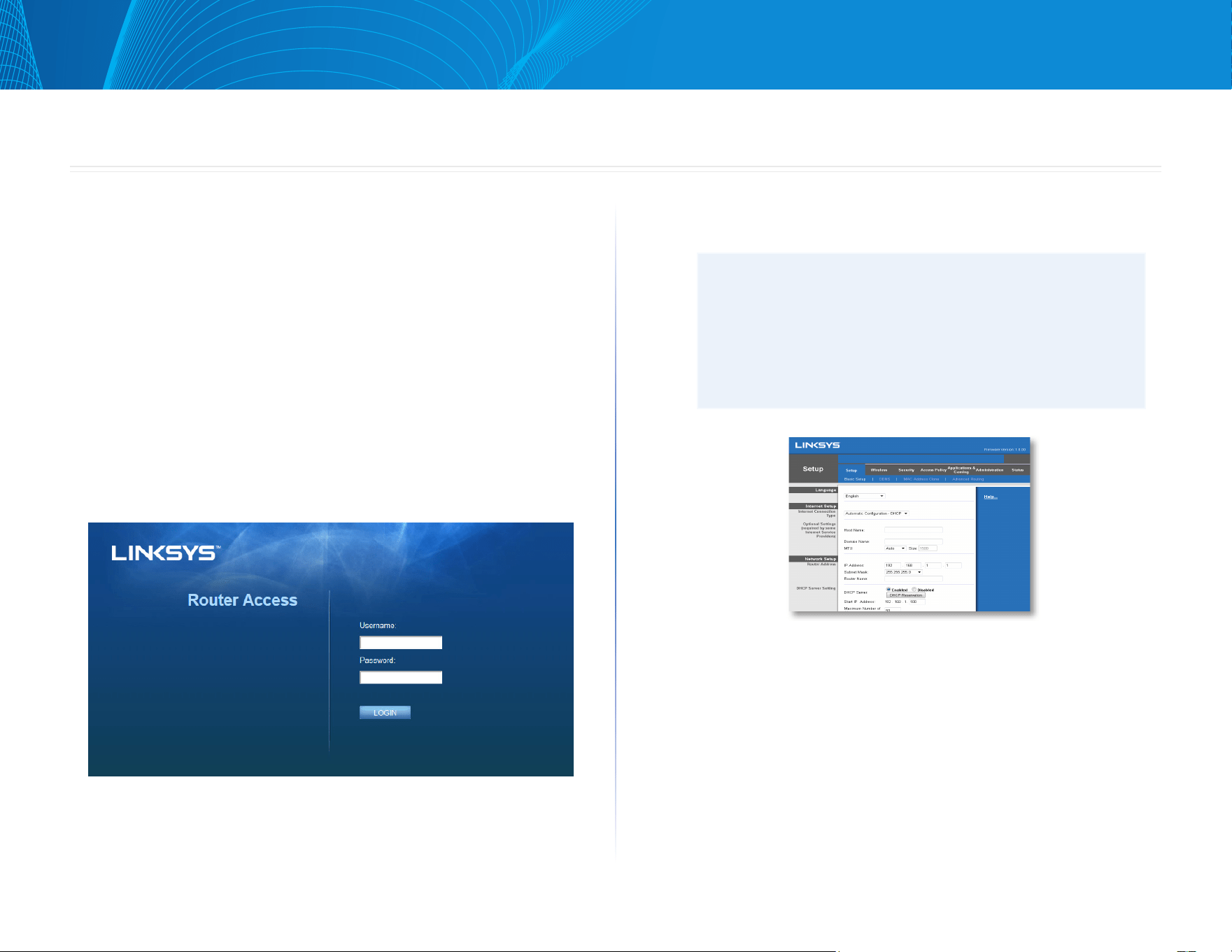
Task: Select the Advanced Routing sub-tab
Action: (x=968, y=479)
